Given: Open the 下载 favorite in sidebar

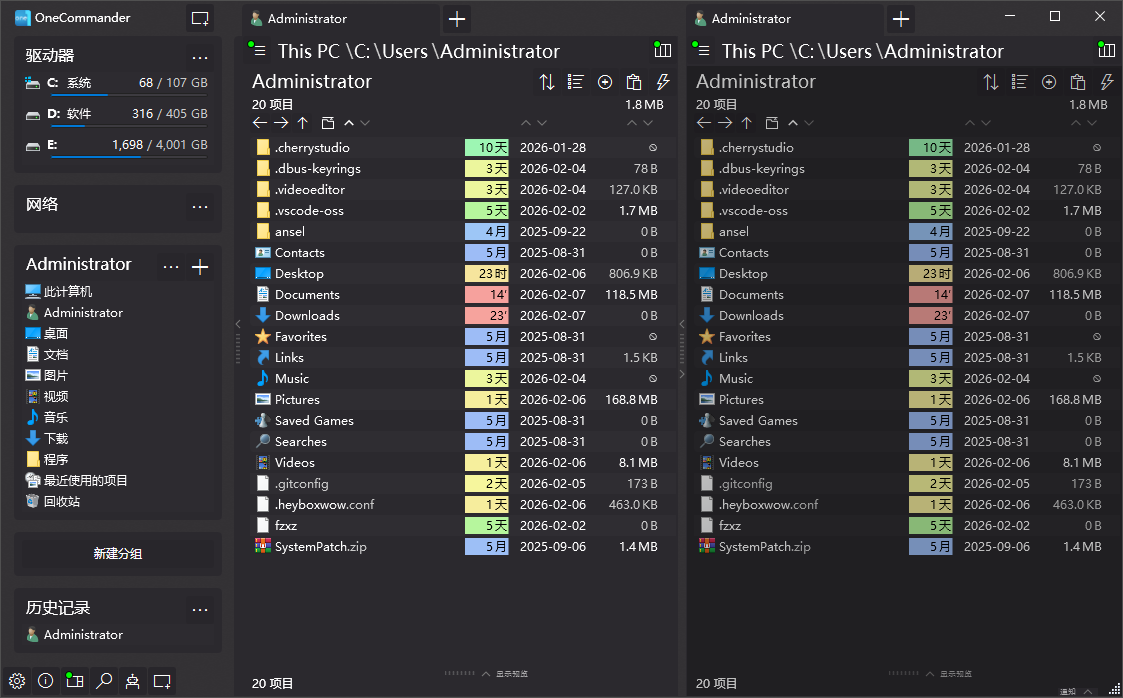Looking at the screenshot, I should pyautogui.click(x=56, y=438).
